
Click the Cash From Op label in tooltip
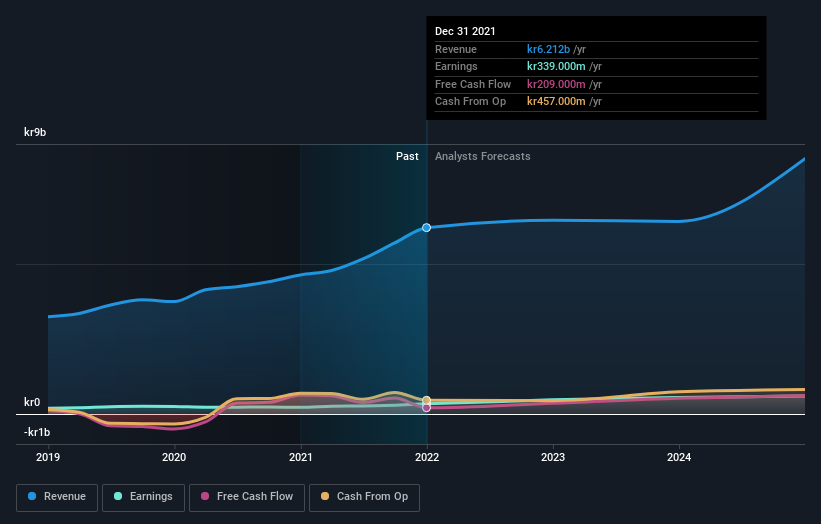470,102
